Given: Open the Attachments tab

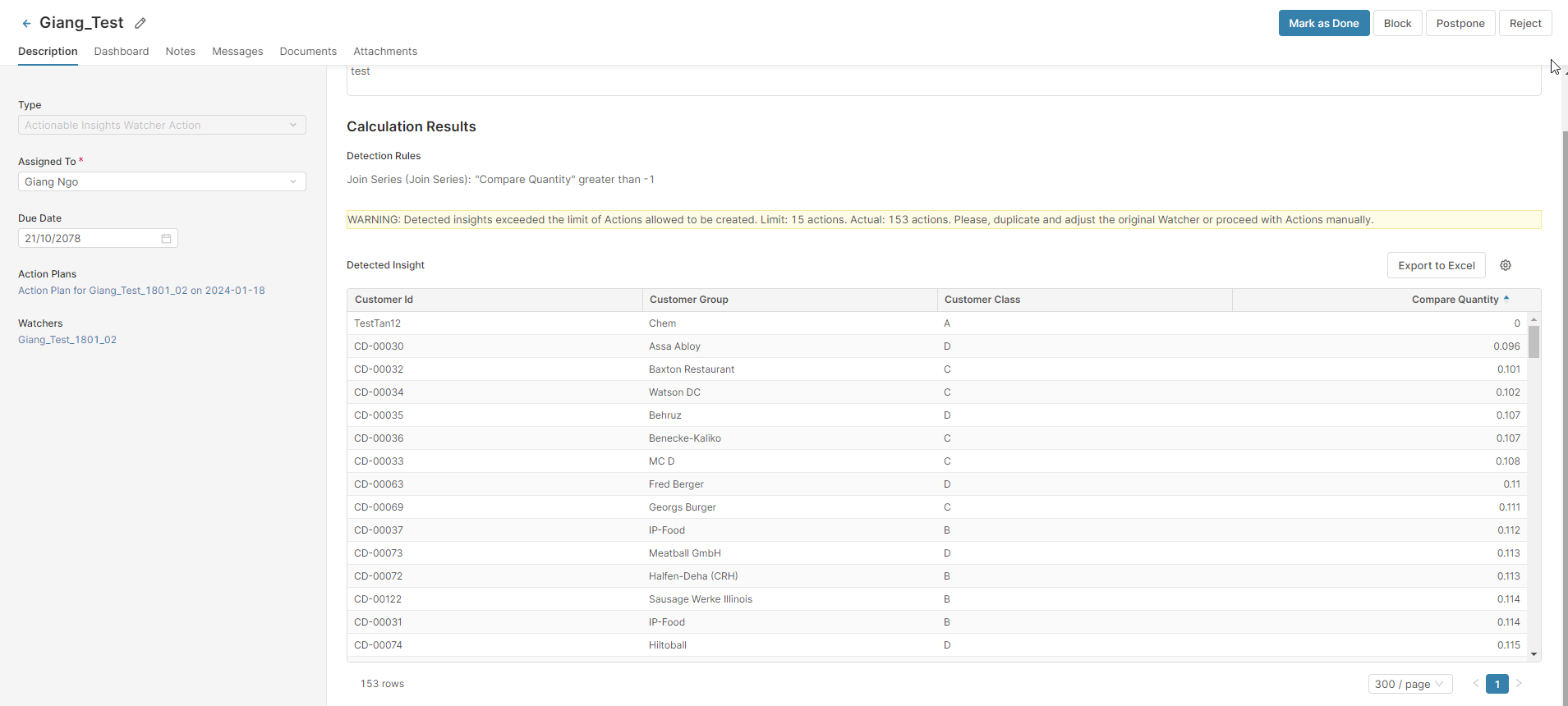Looking at the screenshot, I should pyautogui.click(x=385, y=52).
